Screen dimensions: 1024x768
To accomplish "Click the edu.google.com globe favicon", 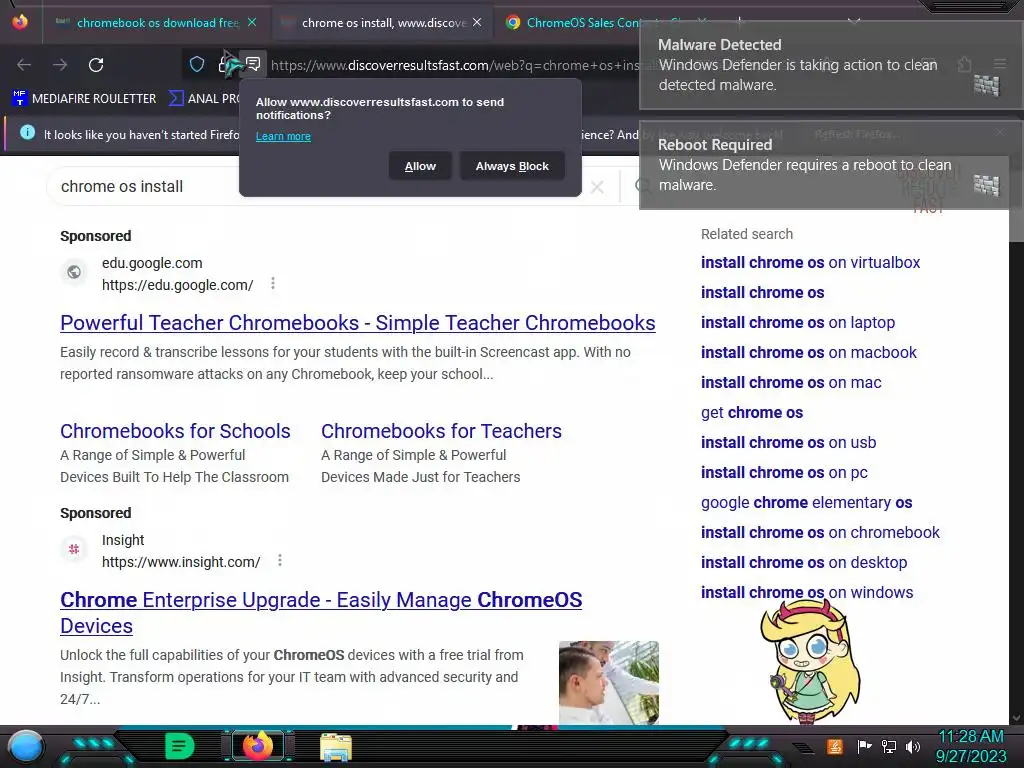I will coord(74,272).
